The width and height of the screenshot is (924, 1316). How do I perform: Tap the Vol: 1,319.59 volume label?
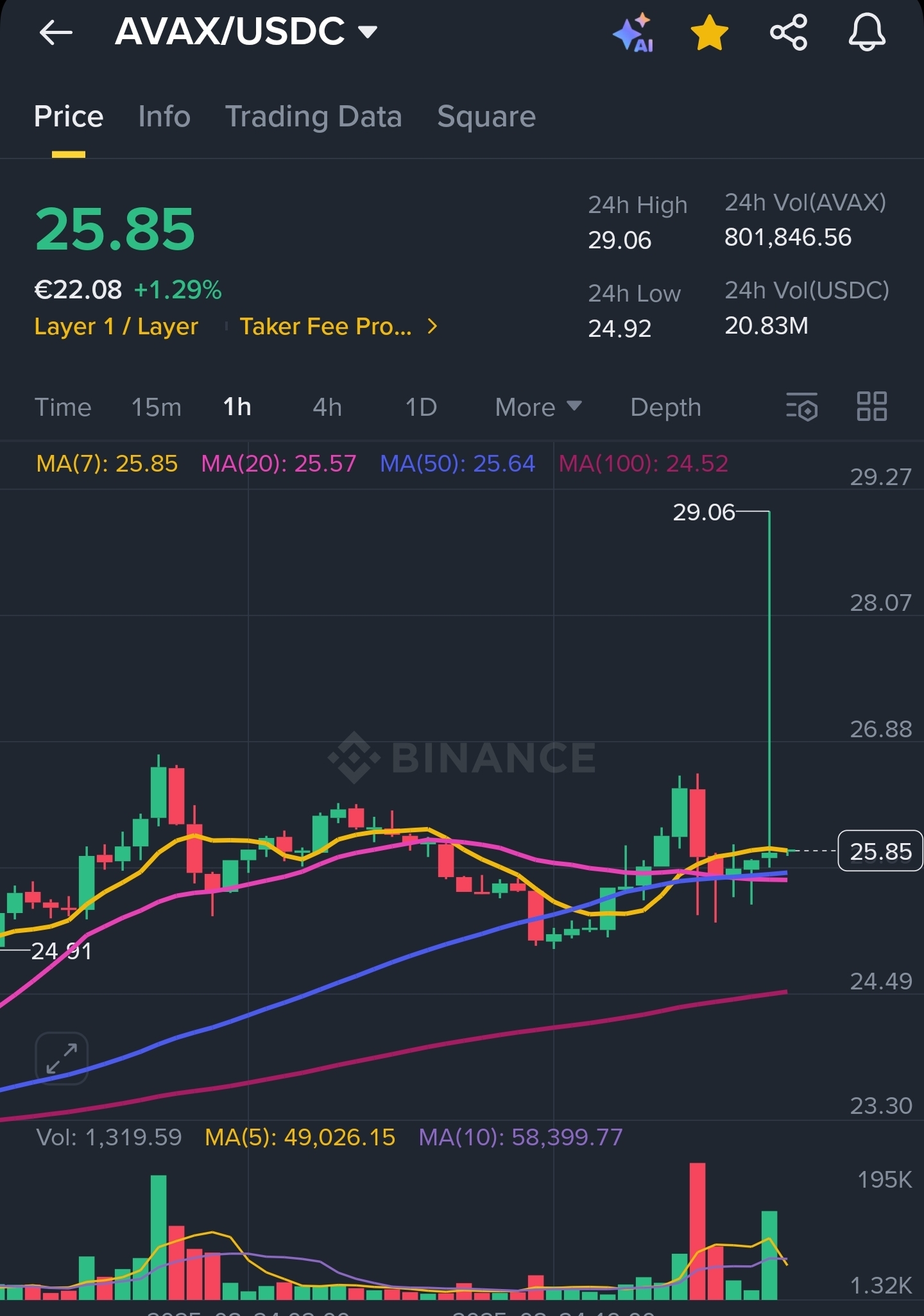(109, 1138)
